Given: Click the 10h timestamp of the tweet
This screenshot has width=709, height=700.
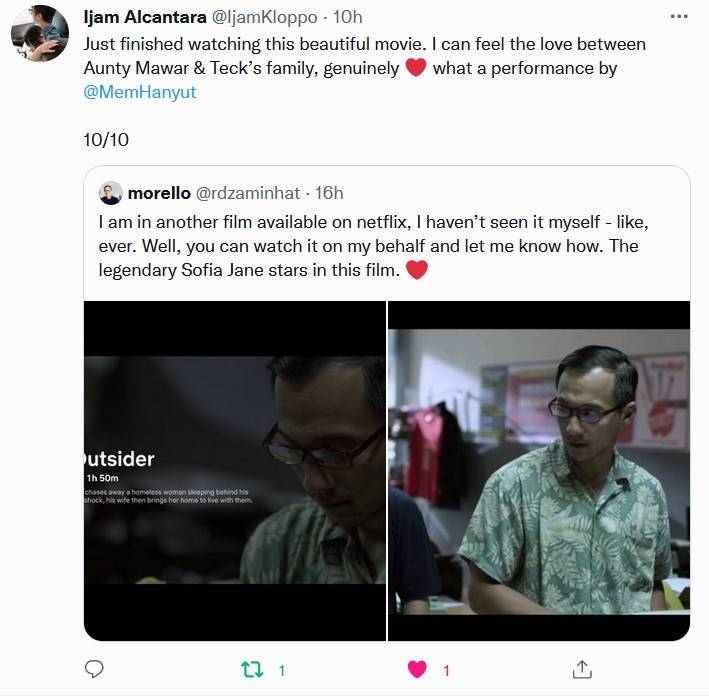Looking at the screenshot, I should tap(348, 17).
